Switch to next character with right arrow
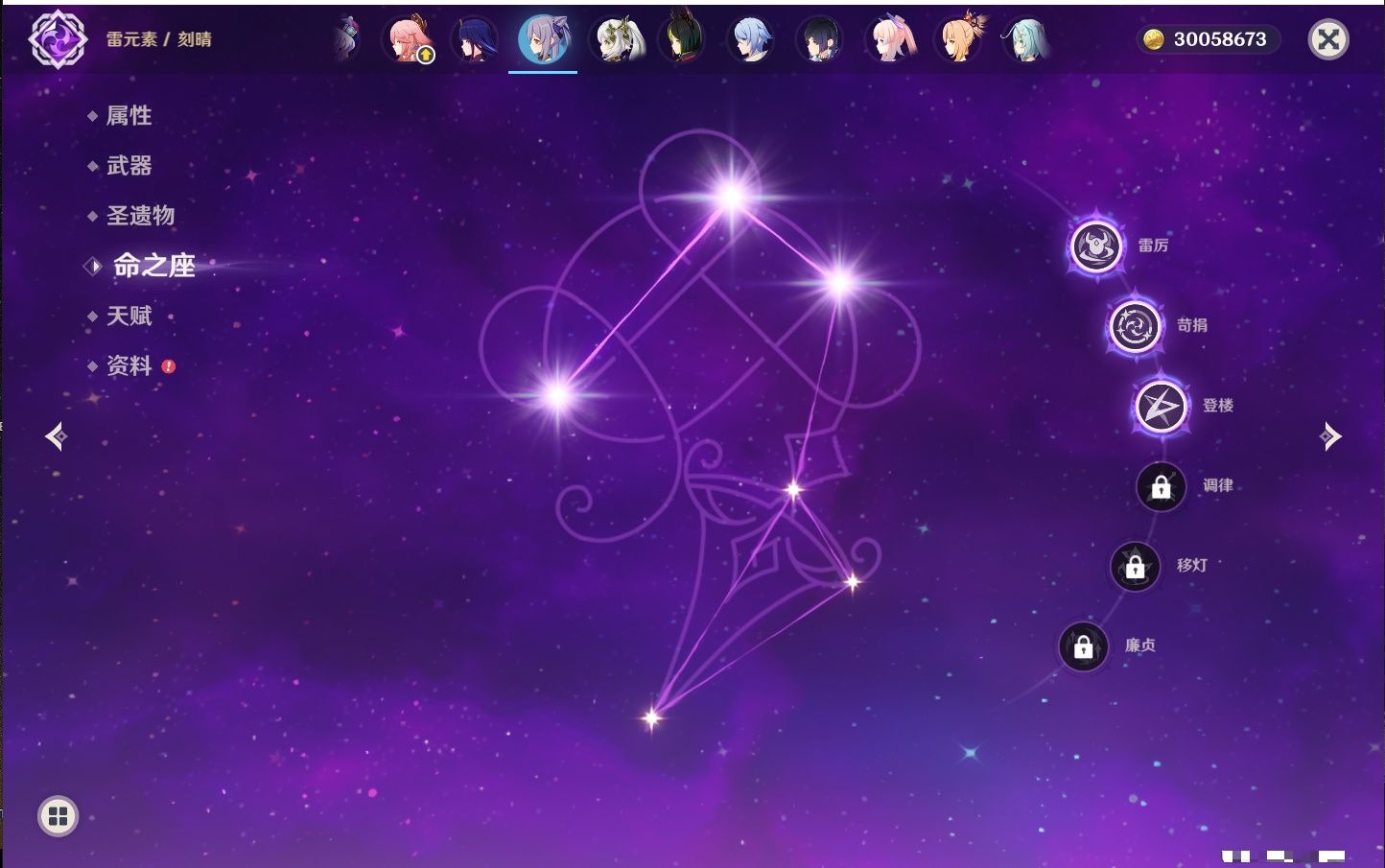 [1330, 436]
